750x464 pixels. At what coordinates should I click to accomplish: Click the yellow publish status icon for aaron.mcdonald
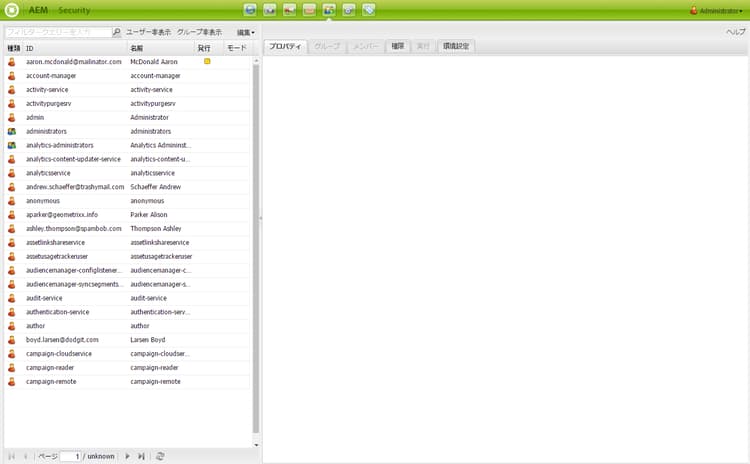207,61
